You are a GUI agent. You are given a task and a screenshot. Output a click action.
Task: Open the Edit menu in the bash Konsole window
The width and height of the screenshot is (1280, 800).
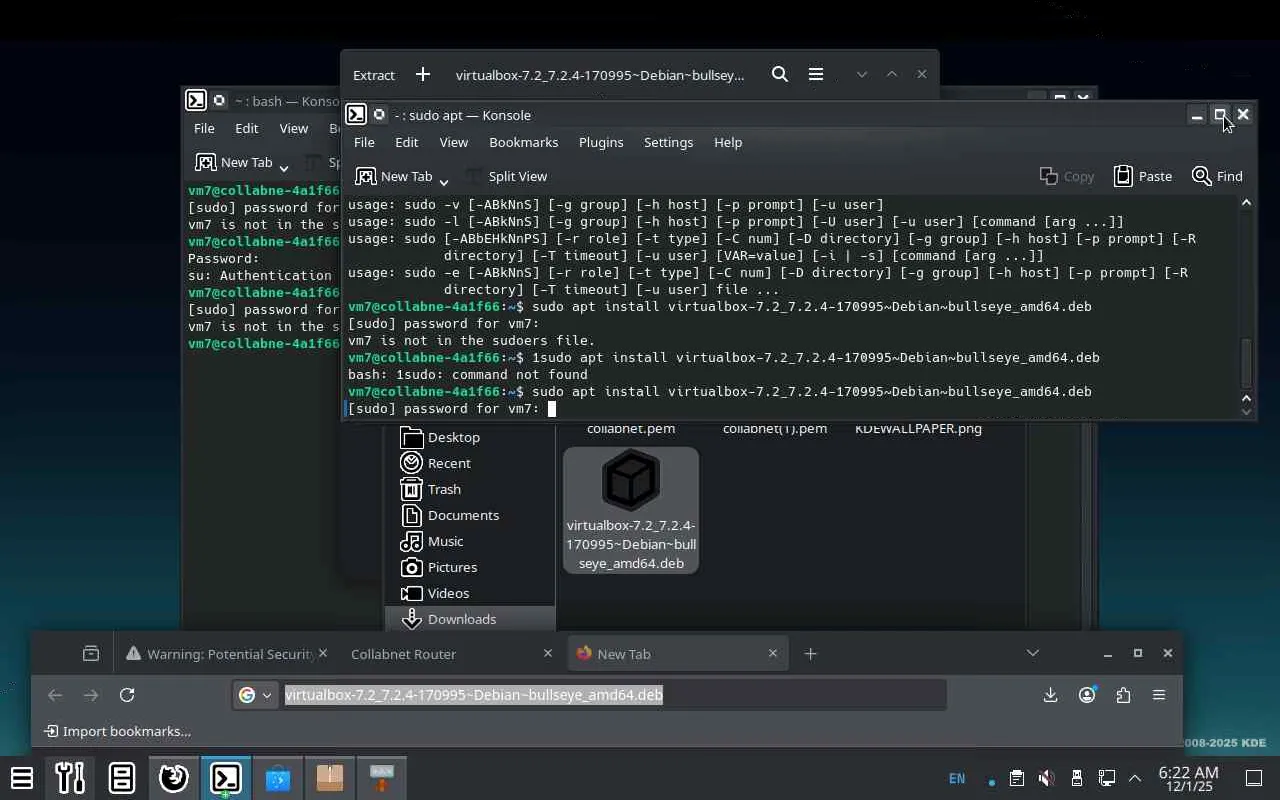coord(246,128)
